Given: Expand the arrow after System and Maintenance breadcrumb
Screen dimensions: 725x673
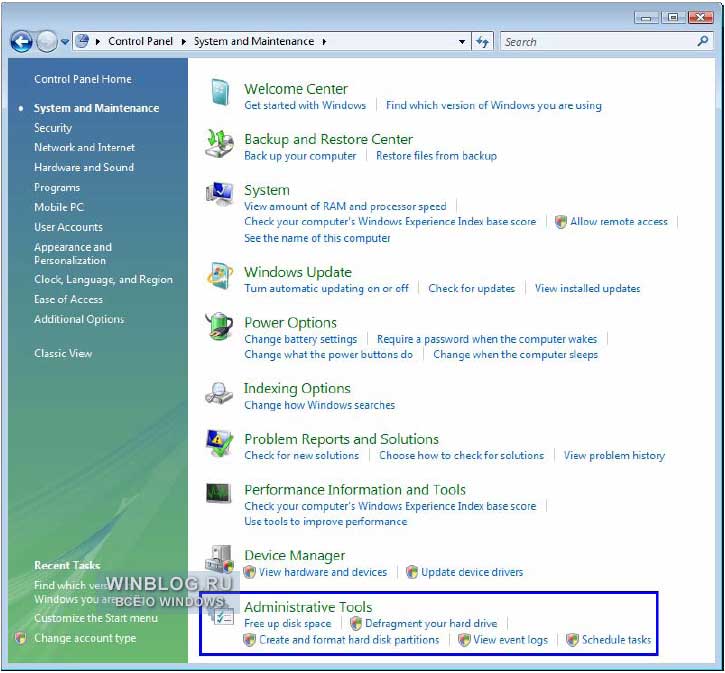Looking at the screenshot, I should click(324, 42).
